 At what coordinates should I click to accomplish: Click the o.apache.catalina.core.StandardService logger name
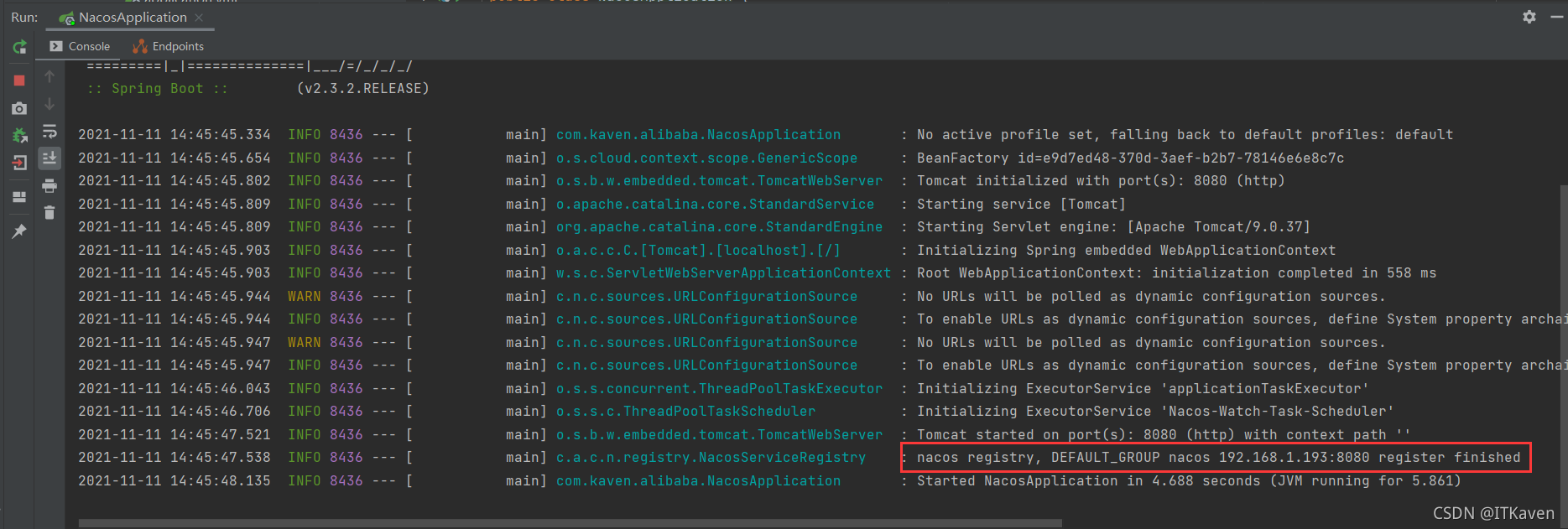(x=715, y=205)
